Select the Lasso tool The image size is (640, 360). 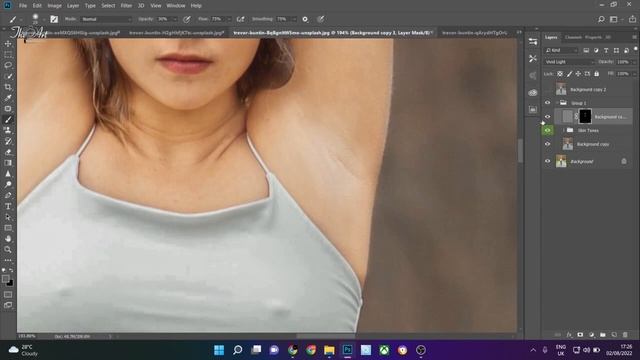8,65
